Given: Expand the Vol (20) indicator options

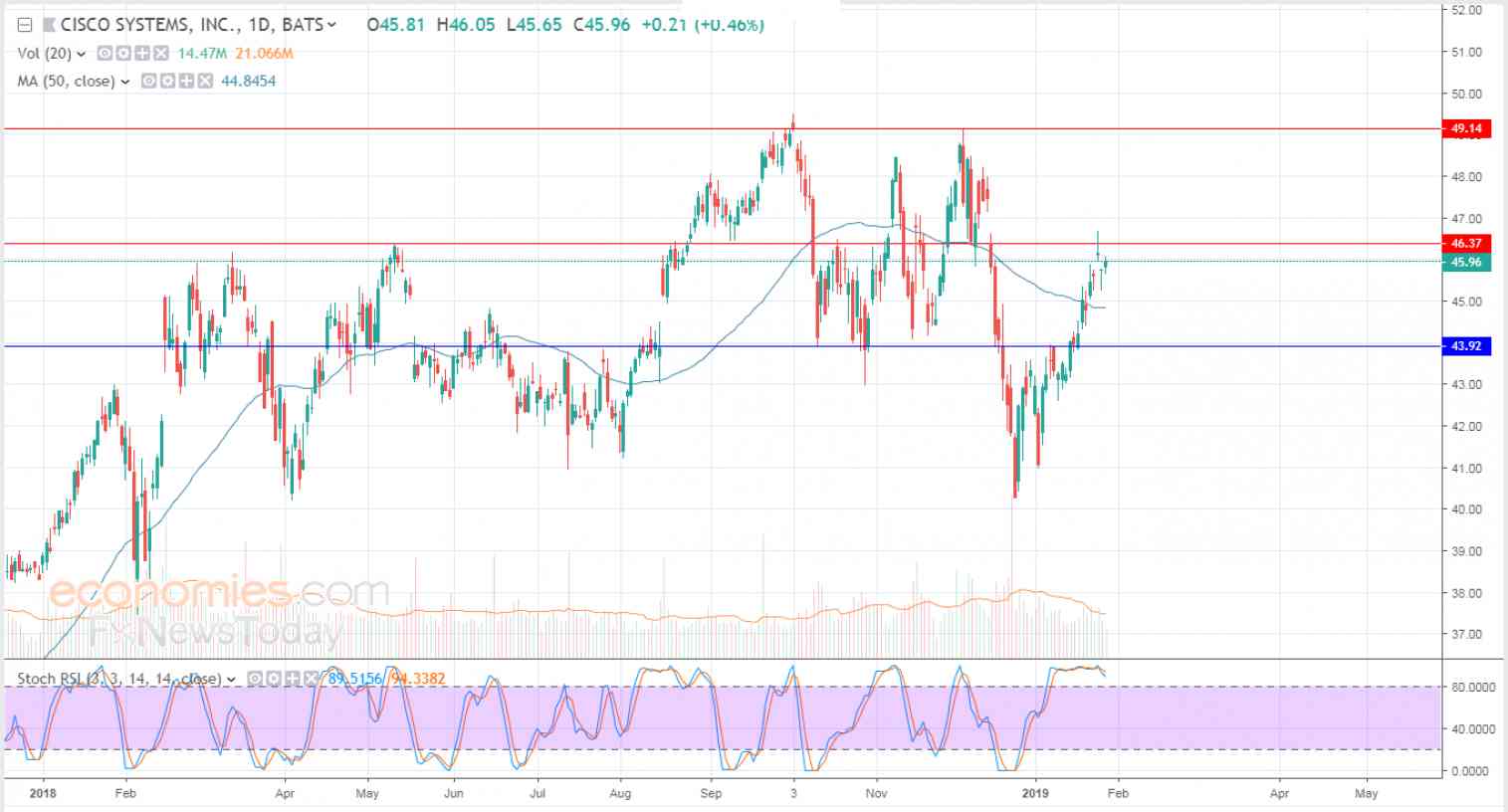Looking at the screenshot, I should [79, 55].
